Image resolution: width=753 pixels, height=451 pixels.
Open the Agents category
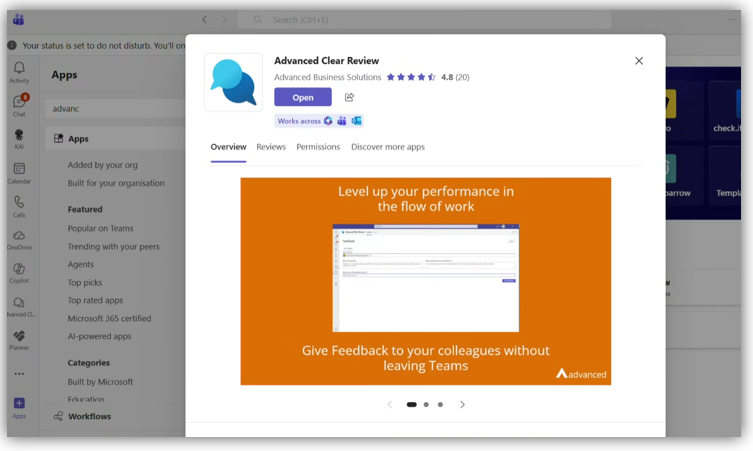click(81, 264)
